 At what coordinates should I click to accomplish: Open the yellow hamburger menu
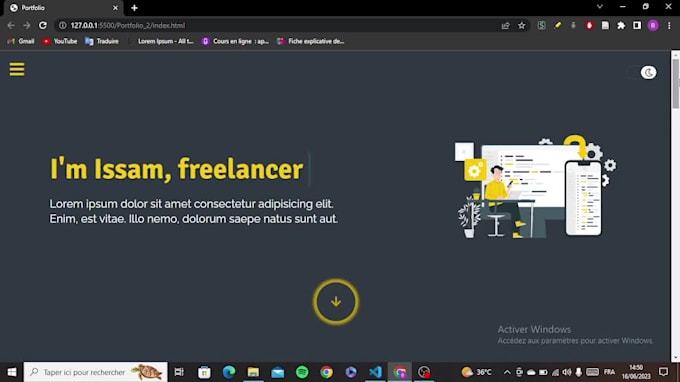17,69
